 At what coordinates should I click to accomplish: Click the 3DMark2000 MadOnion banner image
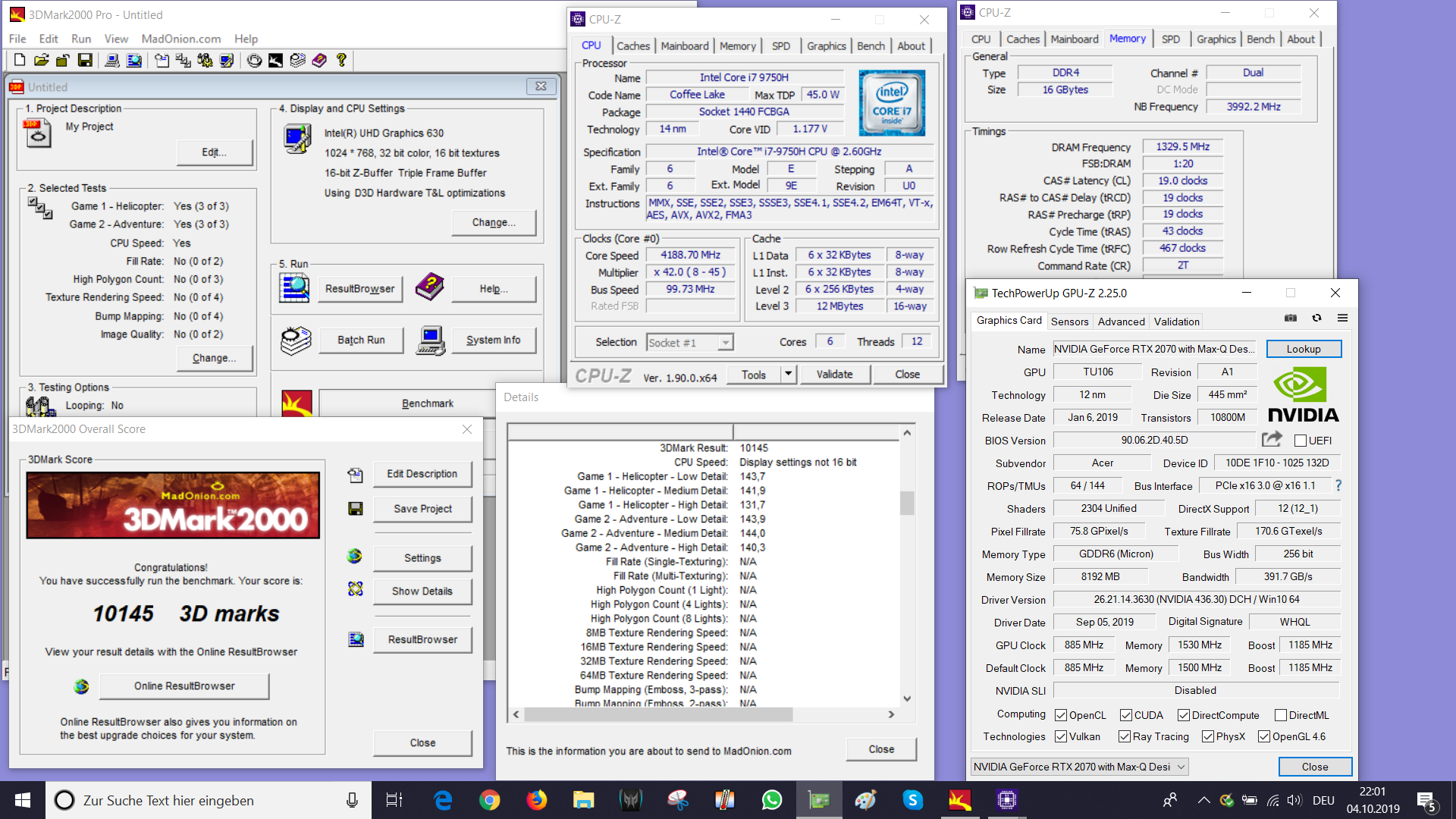[x=173, y=505]
